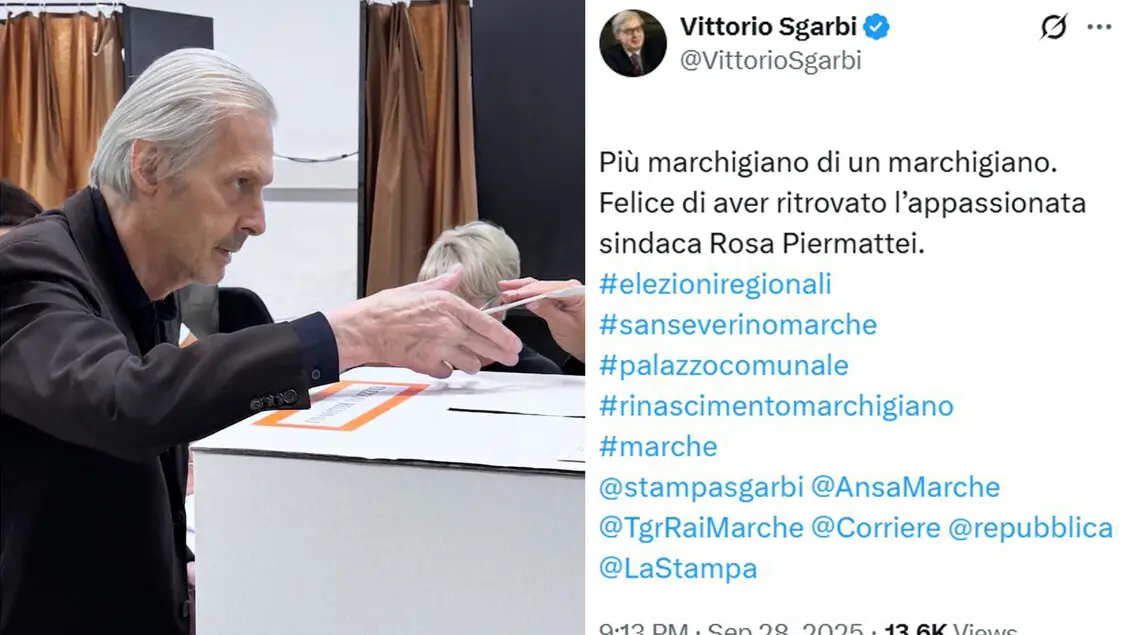Open the #rinascimentomarchigiano hashtag
This screenshot has height=635, width=1129.
click(776, 406)
